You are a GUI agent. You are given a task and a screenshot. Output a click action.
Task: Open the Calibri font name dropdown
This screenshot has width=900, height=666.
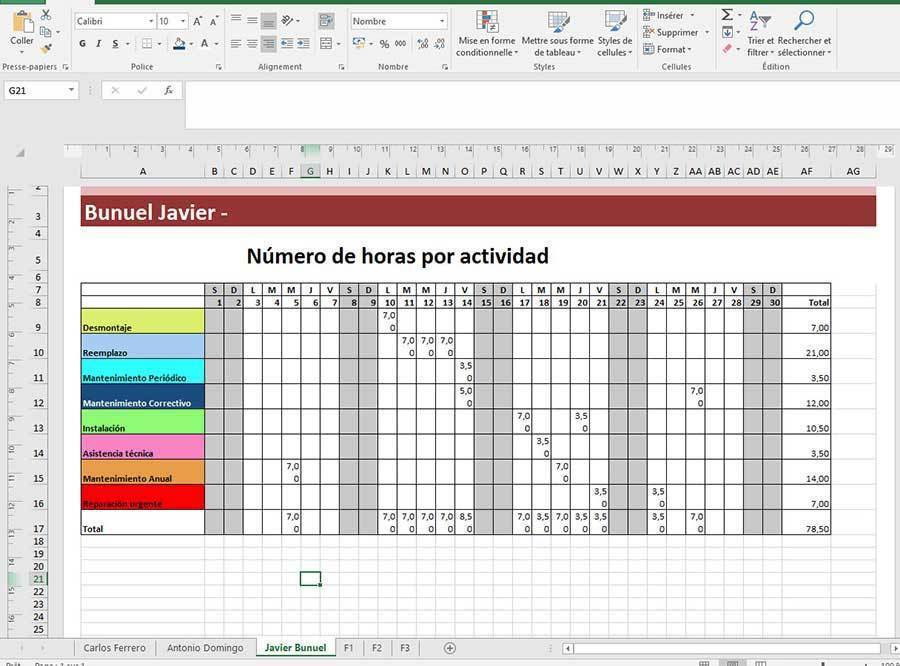tap(151, 21)
